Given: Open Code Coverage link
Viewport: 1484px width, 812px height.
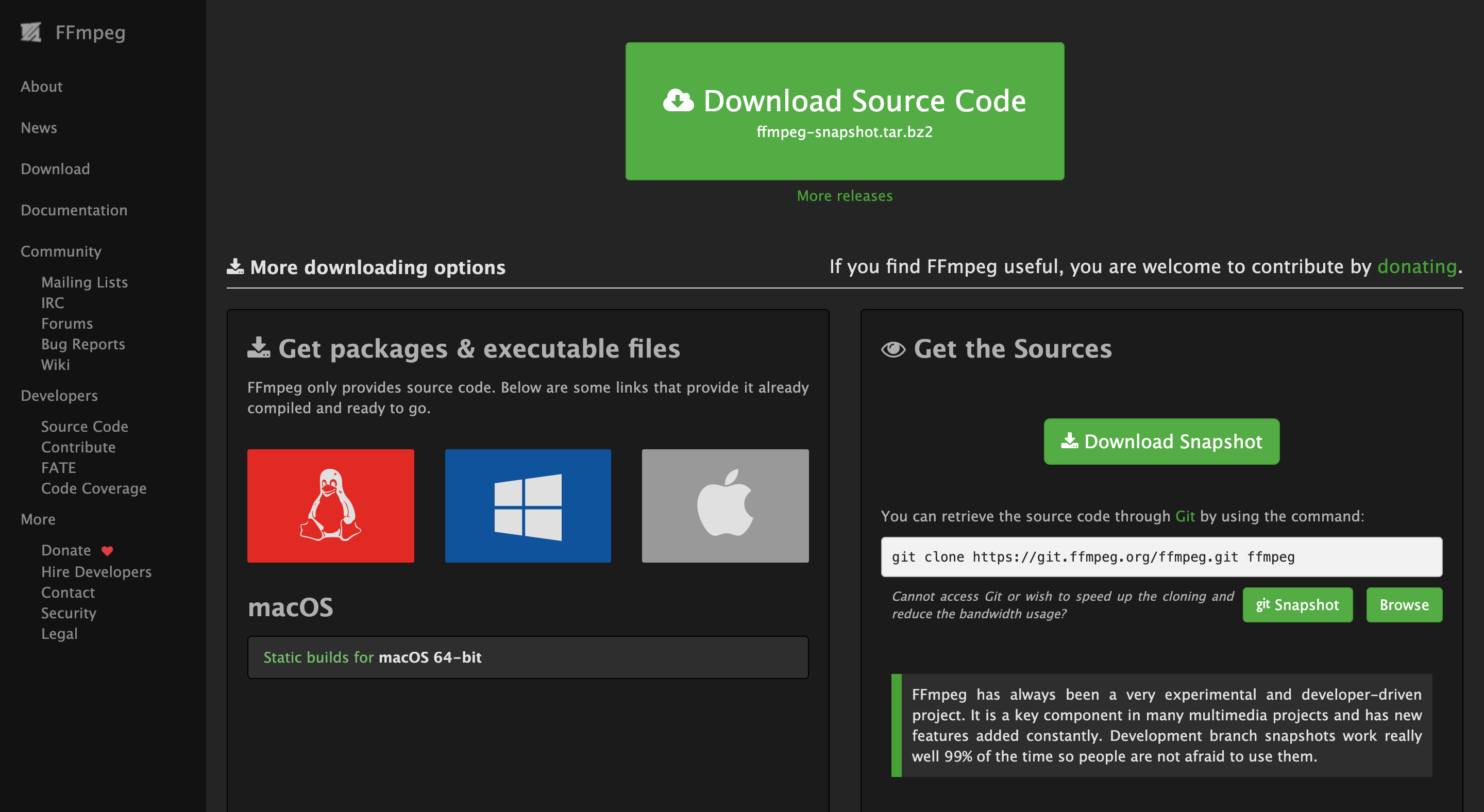Looking at the screenshot, I should tap(94, 488).
